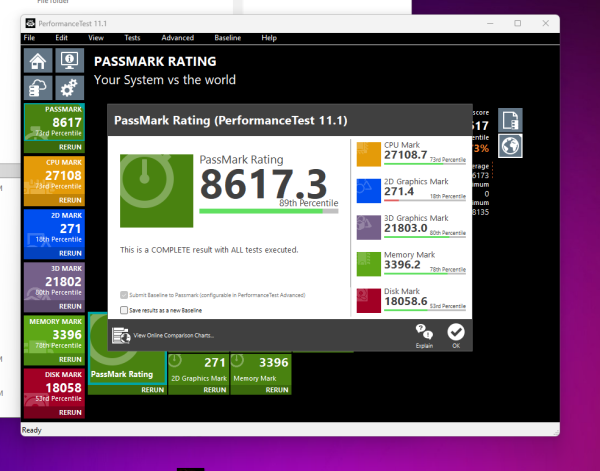Image resolution: width=600 pixels, height=471 pixels.
Task: Click the 2D Graphics Mark stopwatch tile
Action: click(x=199, y=370)
